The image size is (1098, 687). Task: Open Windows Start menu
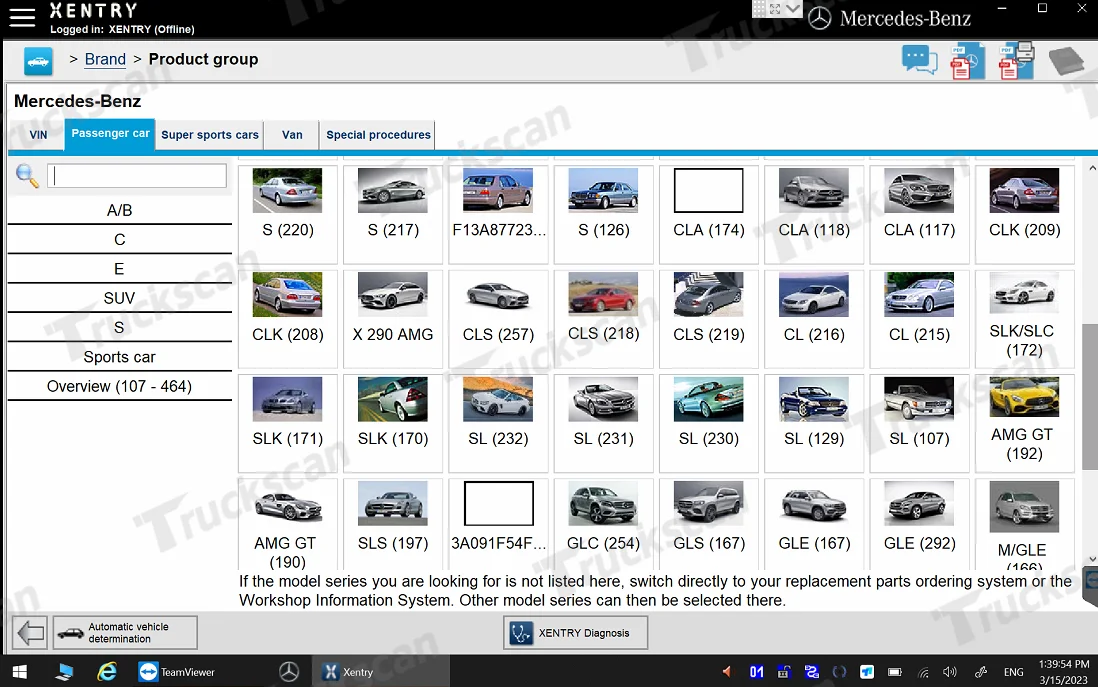tap(20, 672)
